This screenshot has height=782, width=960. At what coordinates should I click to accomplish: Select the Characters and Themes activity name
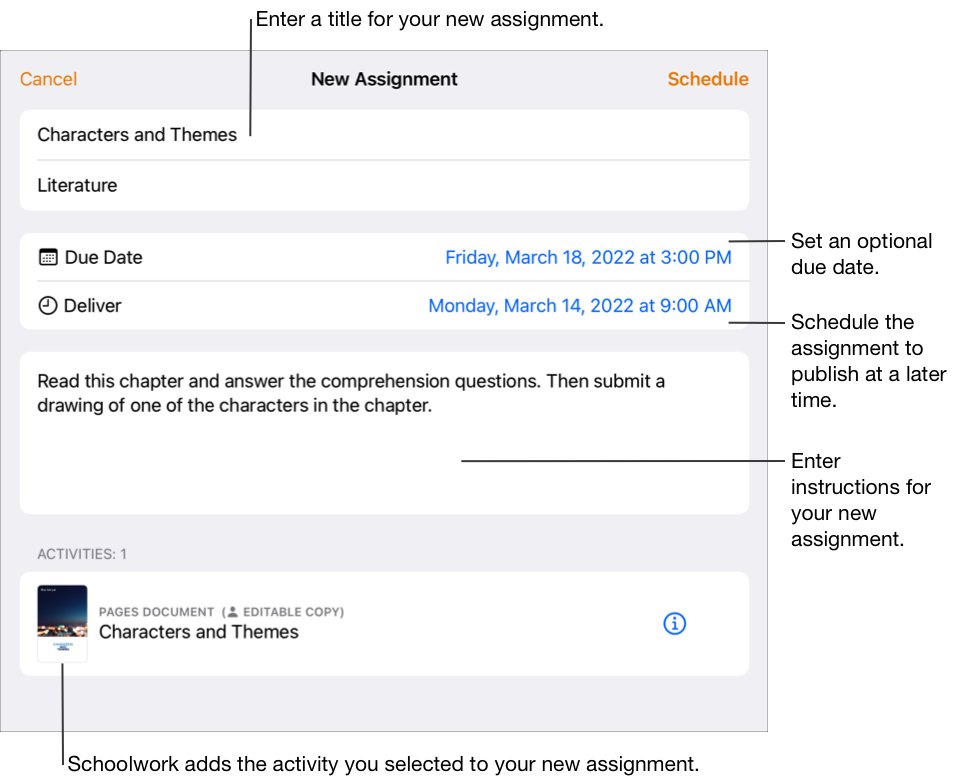(198, 632)
